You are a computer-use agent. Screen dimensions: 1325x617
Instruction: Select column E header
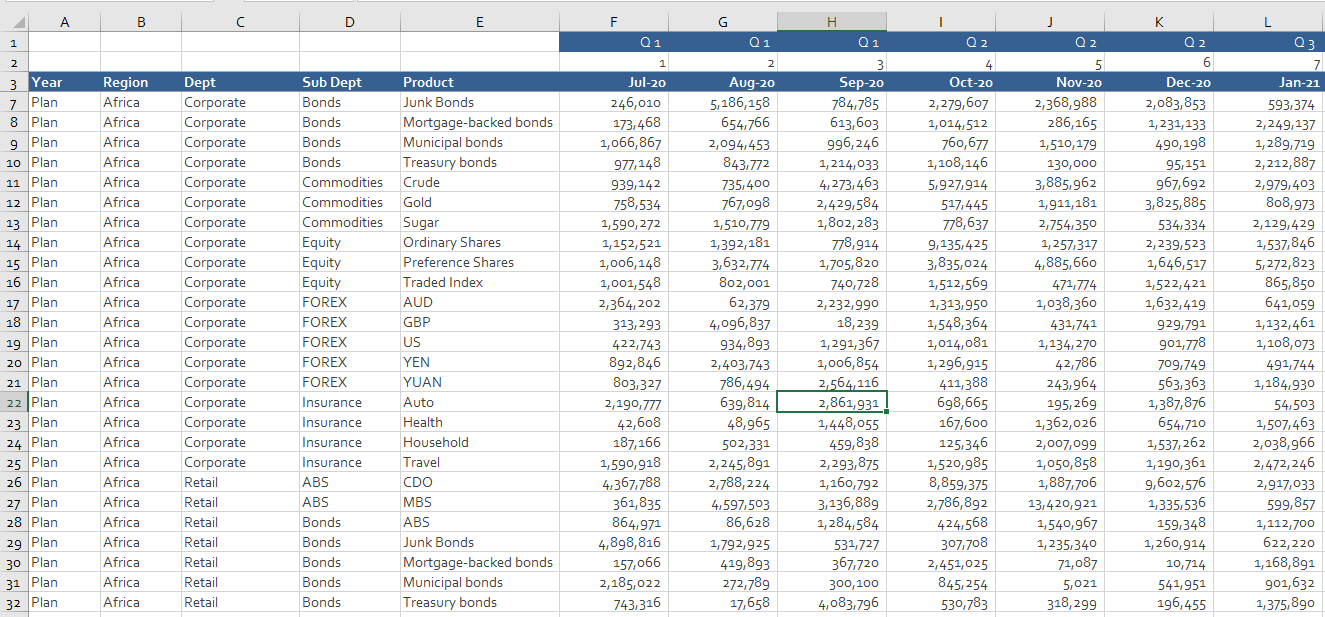tap(479, 22)
